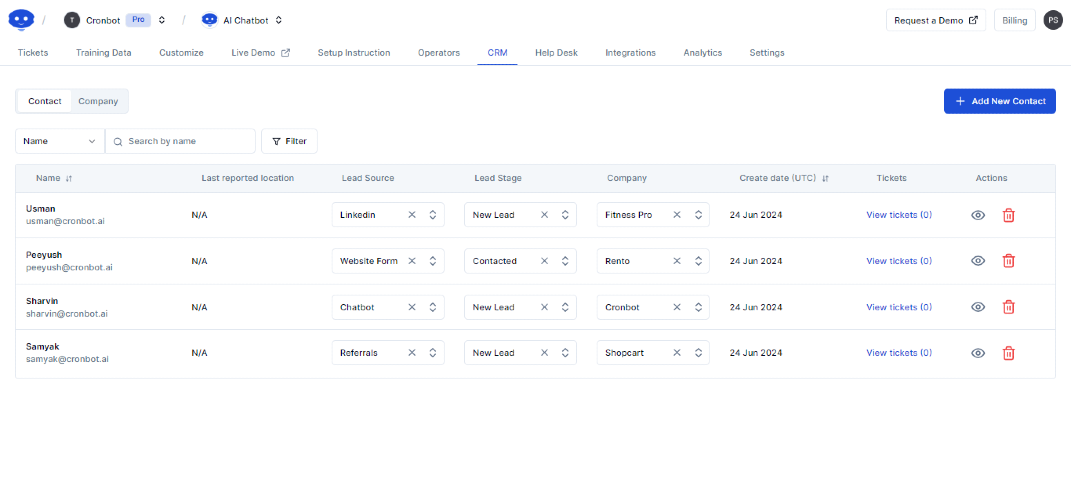
Task: Open View tickets link for Usman
Action: click(x=899, y=214)
